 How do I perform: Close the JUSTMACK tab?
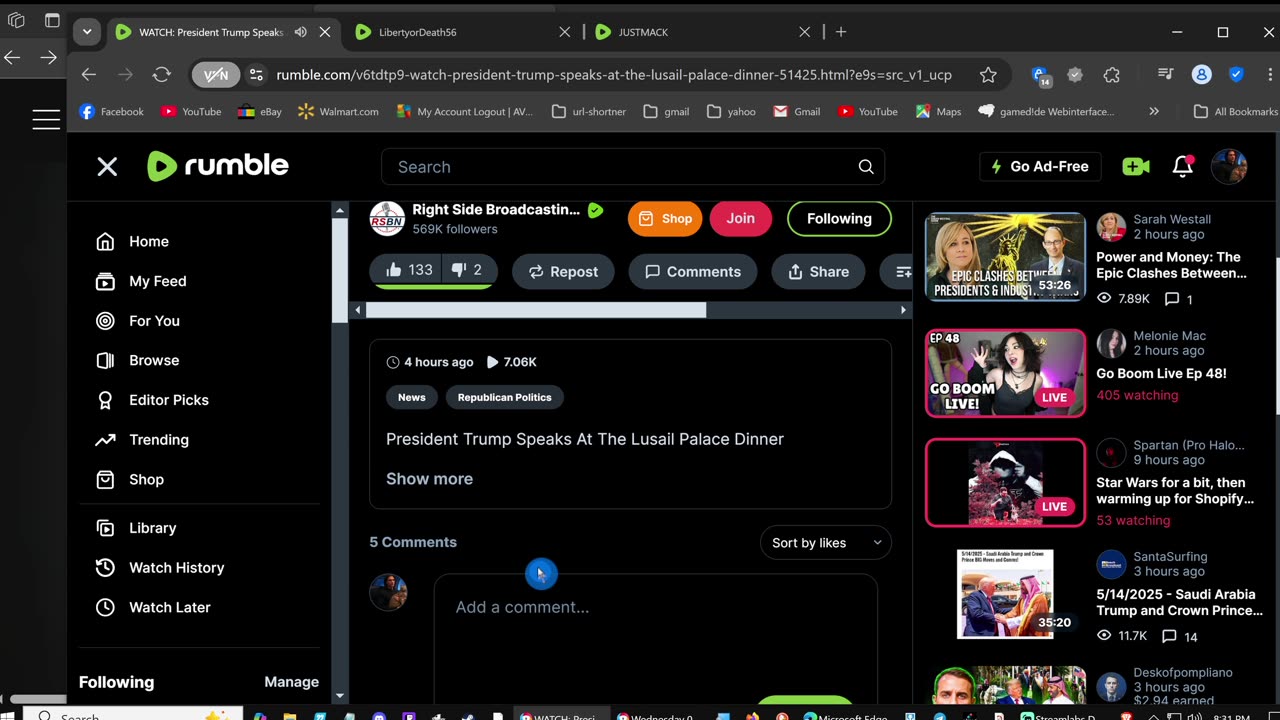[804, 32]
